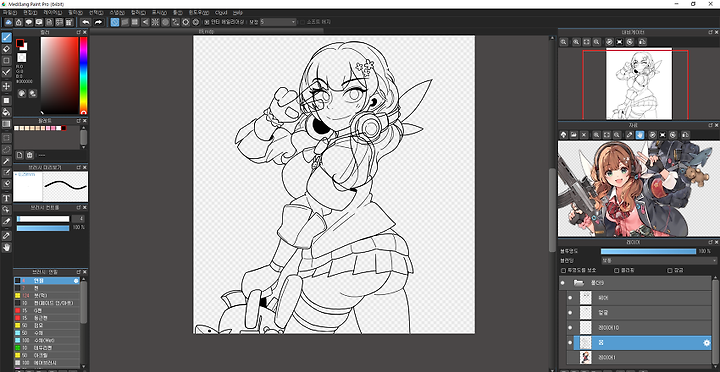Toggle the Lock checkbox in layer panel
The height and width of the screenshot is (372, 720).
pyautogui.click(x=670, y=271)
